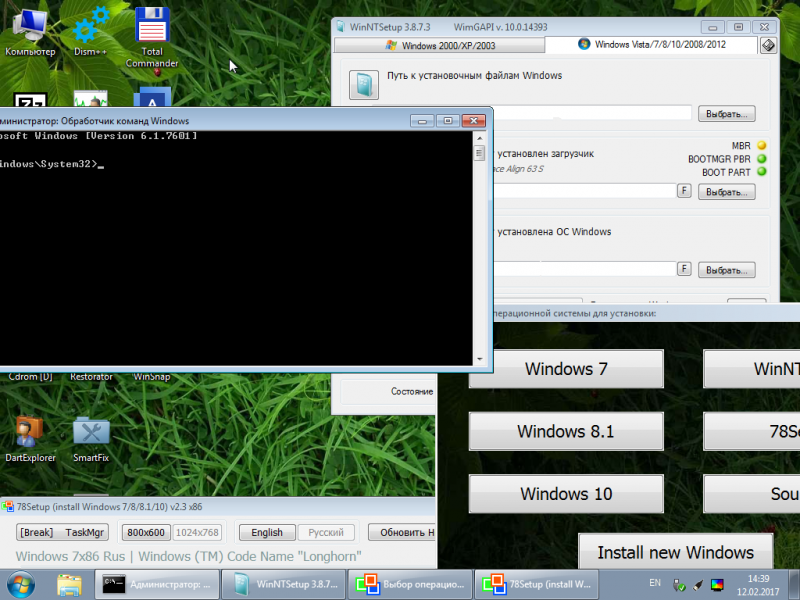This screenshot has height=600, width=800.
Task: Launch SmartFix tool icon
Action: (x=91, y=439)
